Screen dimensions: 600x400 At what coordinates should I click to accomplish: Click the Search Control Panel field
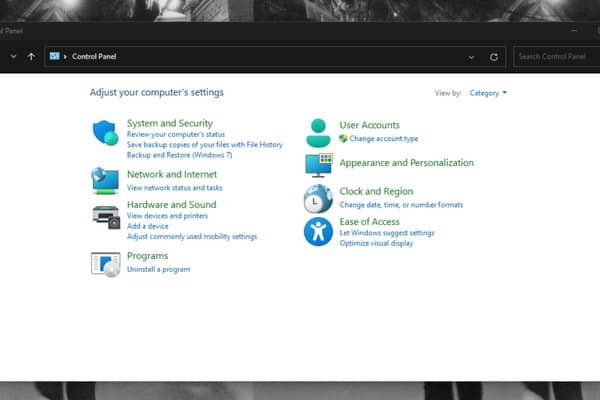coord(557,57)
